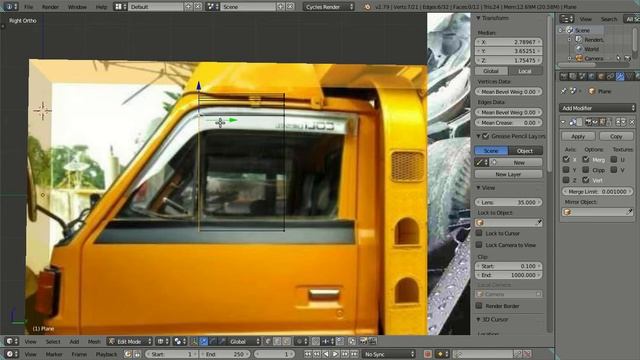Open the 3D viewport Select menu
Image resolution: width=640 pixels, height=360 pixels.
(53, 341)
